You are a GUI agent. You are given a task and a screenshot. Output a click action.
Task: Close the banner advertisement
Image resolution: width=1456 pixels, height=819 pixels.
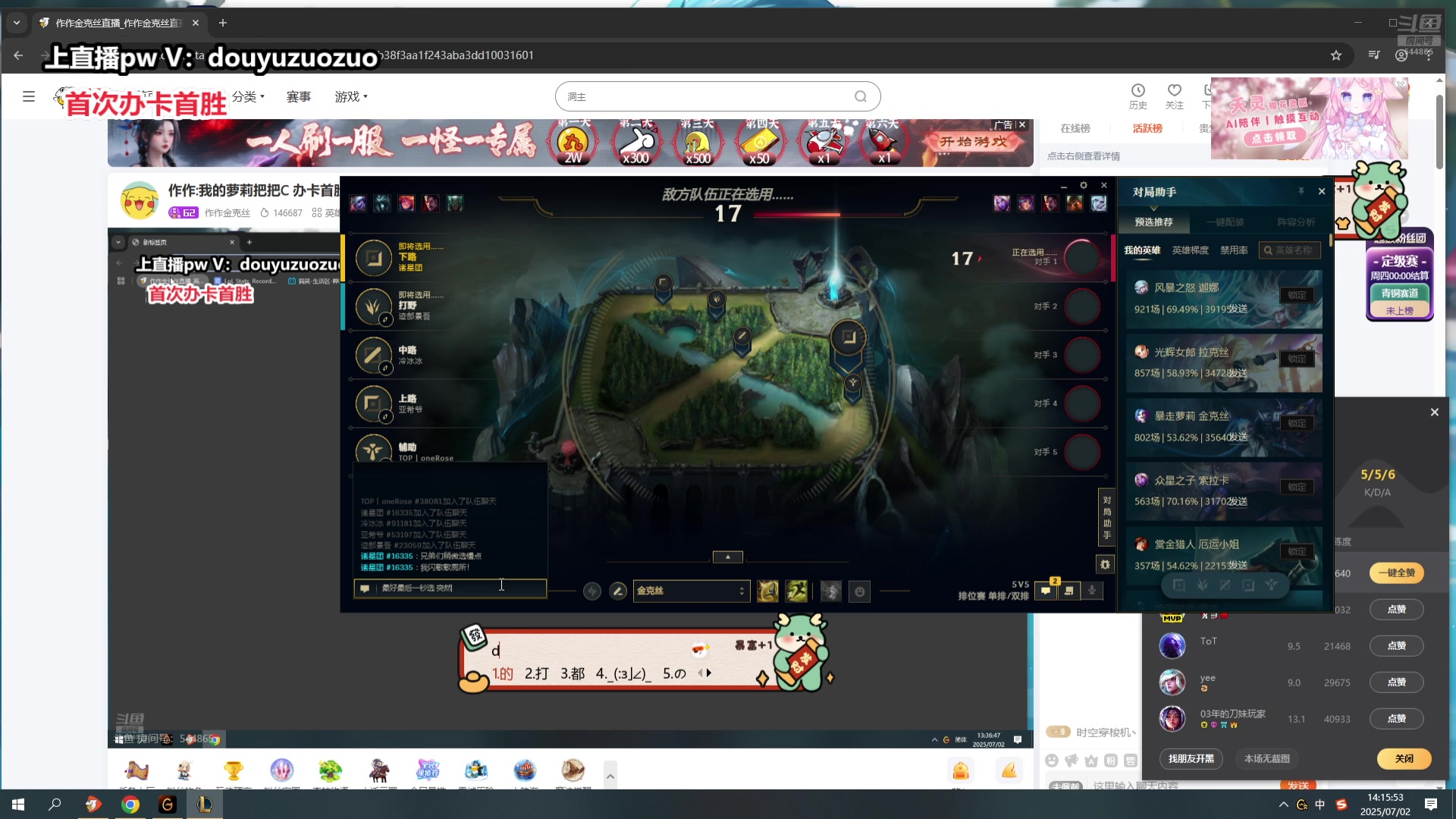(1022, 125)
